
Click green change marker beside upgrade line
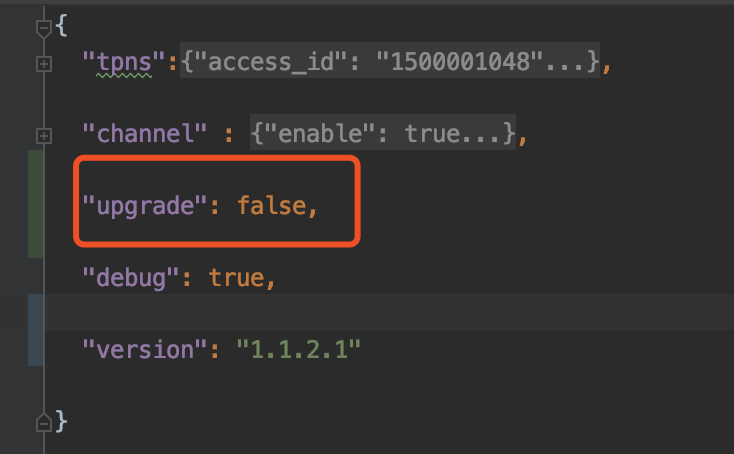click(x=35, y=204)
